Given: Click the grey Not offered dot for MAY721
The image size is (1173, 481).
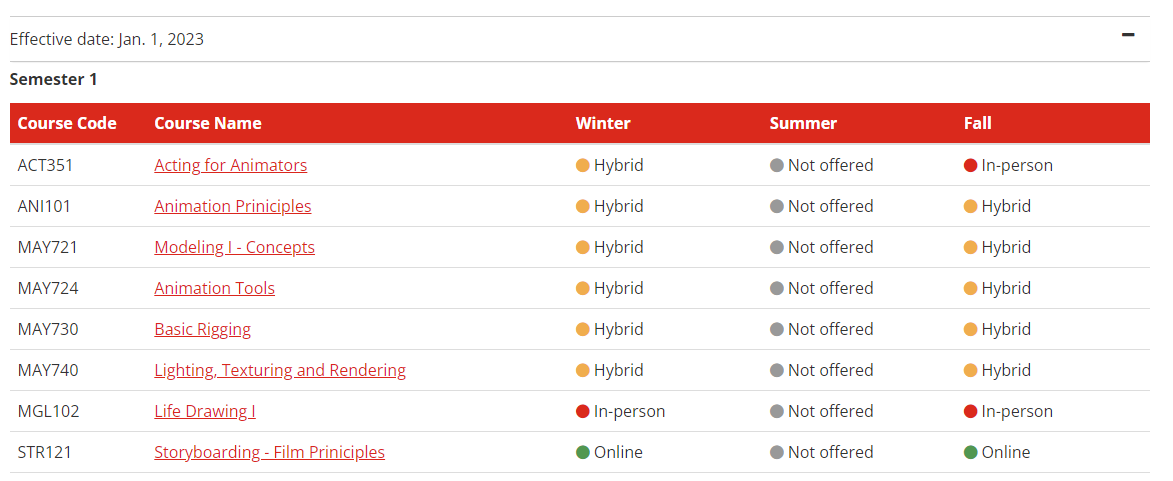Looking at the screenshot, I should click(777, 247).
